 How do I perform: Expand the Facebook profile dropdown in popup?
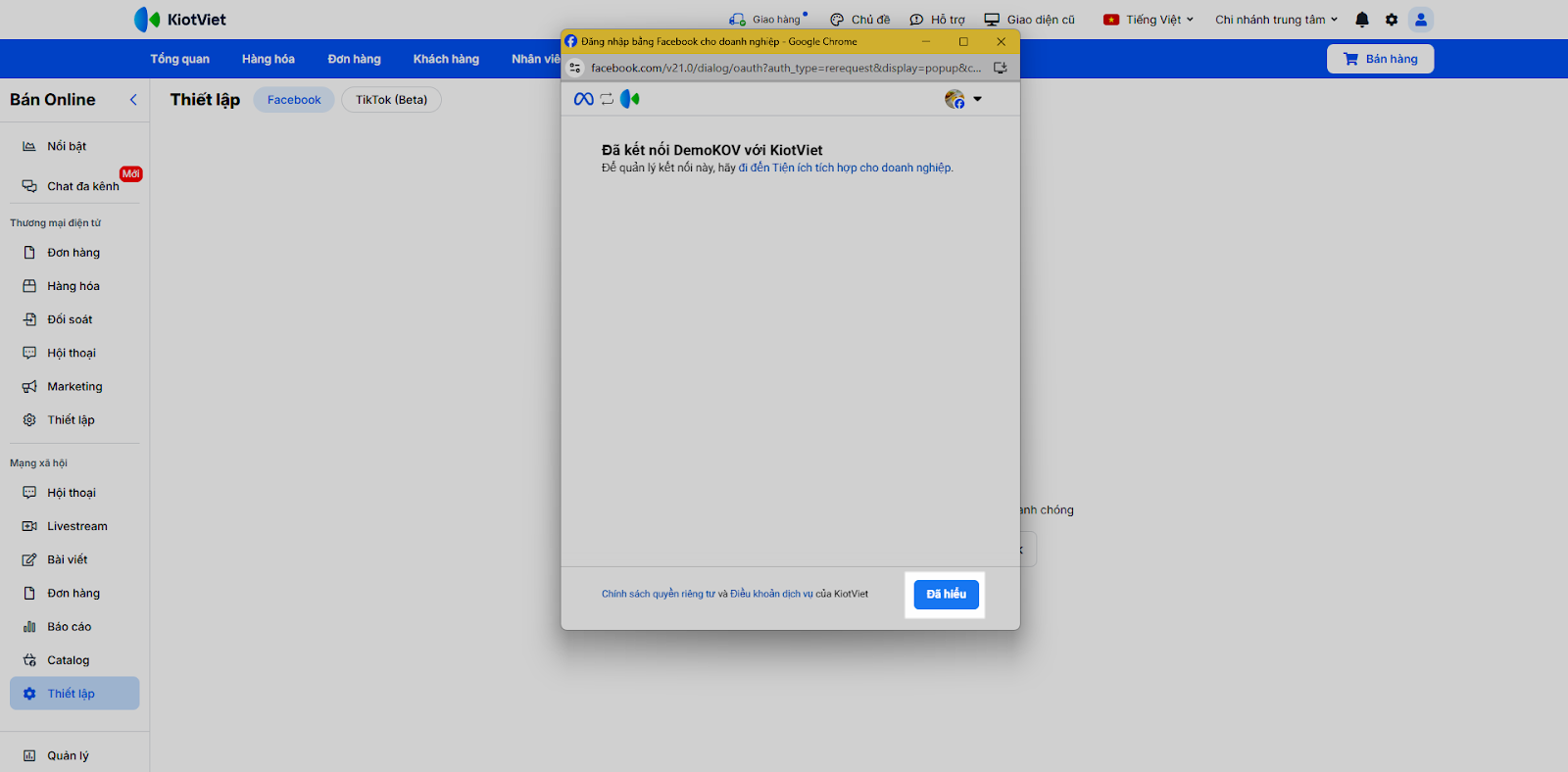pyautogui.click(x=977, y=99)
